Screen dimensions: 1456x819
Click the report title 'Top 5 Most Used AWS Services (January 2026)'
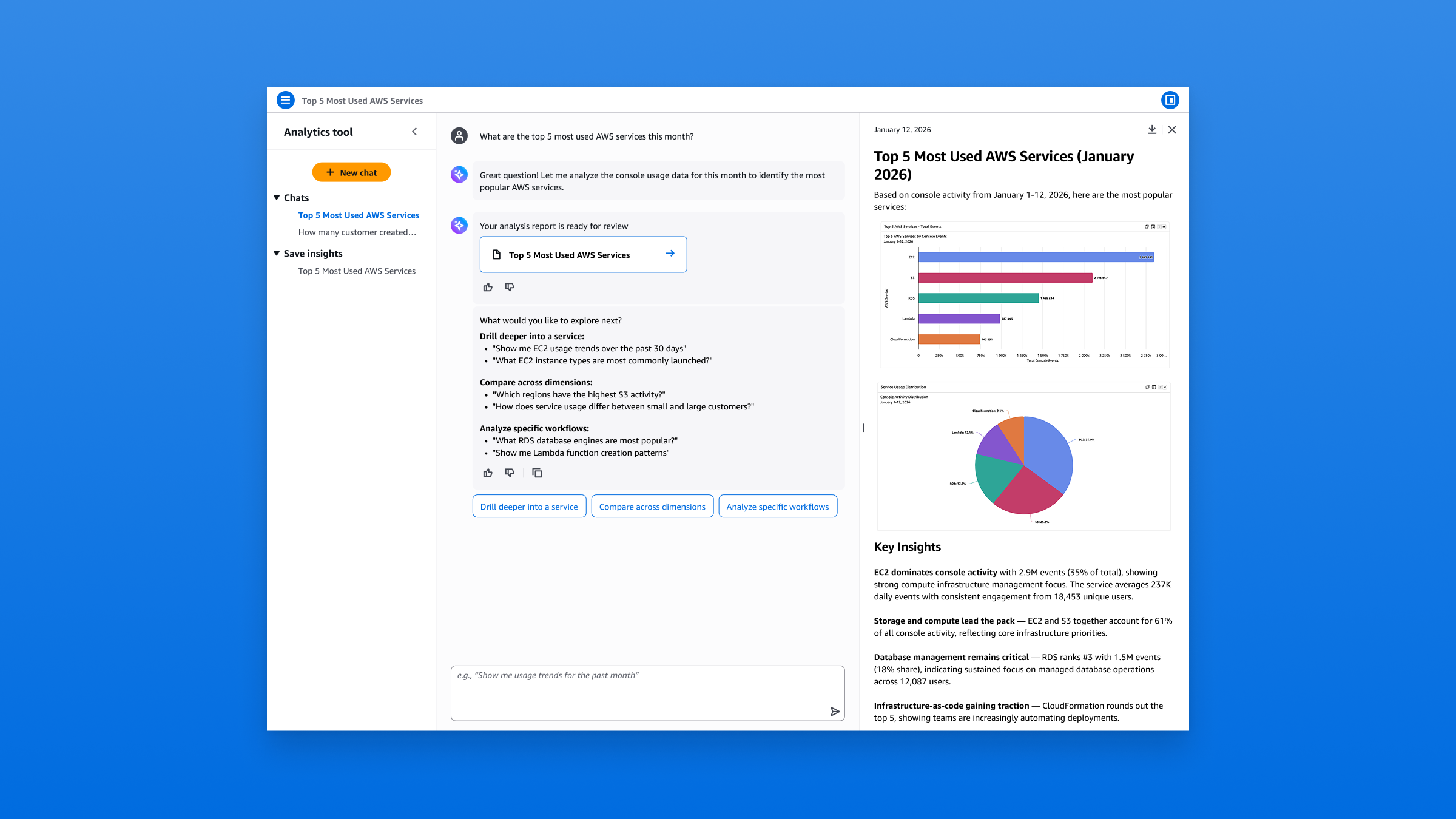pos(1003,165)
